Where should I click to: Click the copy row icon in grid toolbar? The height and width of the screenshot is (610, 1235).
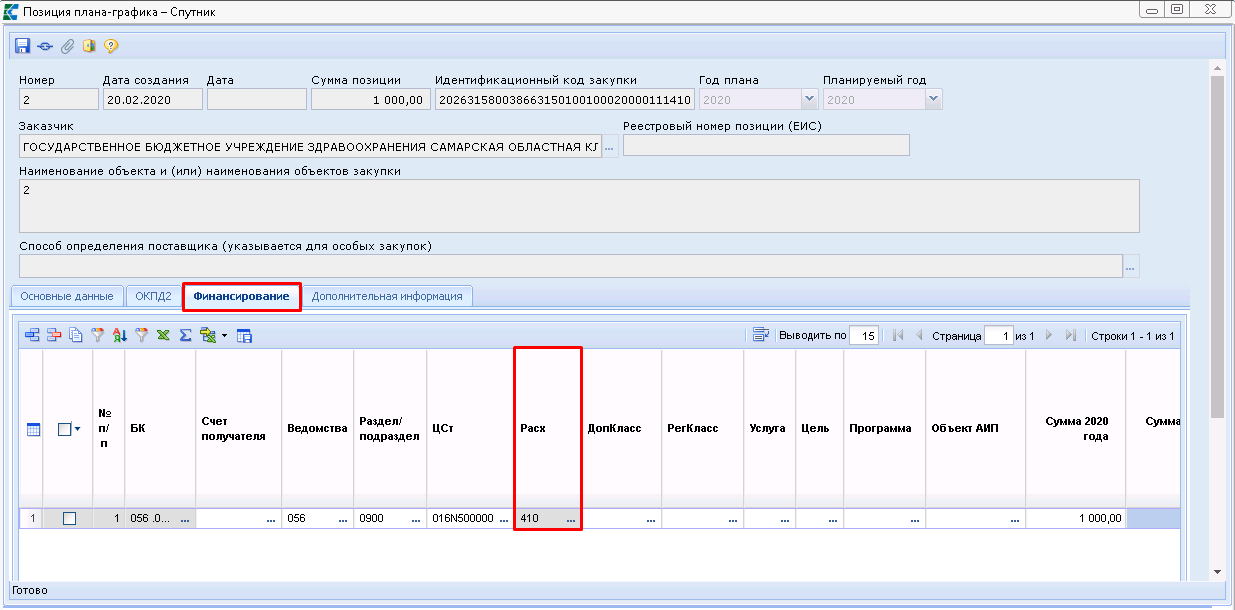(75, 336)
